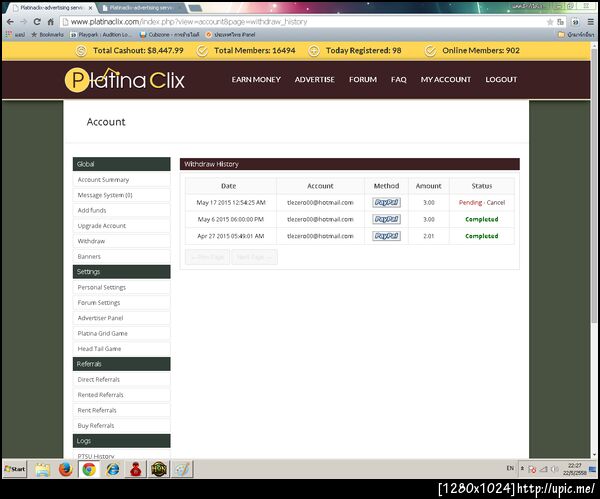Open the MY ACCOUNT menu

[446, 80]
